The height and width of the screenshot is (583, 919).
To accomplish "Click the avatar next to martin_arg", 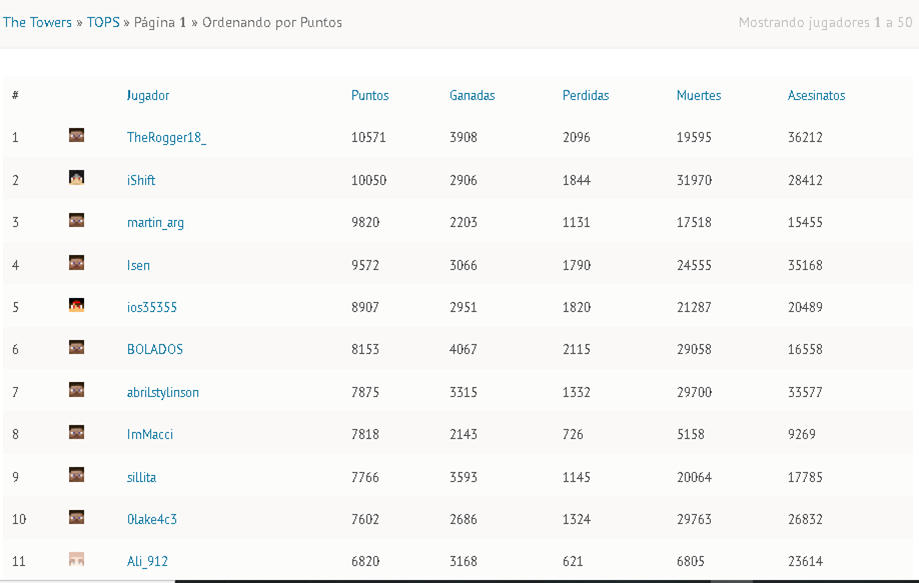I will [76, 220].
